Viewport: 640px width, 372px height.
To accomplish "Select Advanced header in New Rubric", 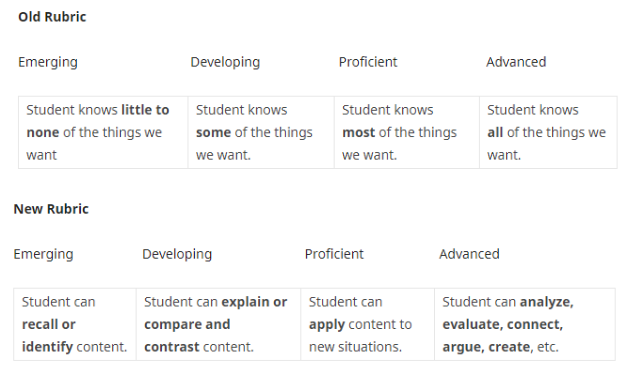I will point(469,254).
